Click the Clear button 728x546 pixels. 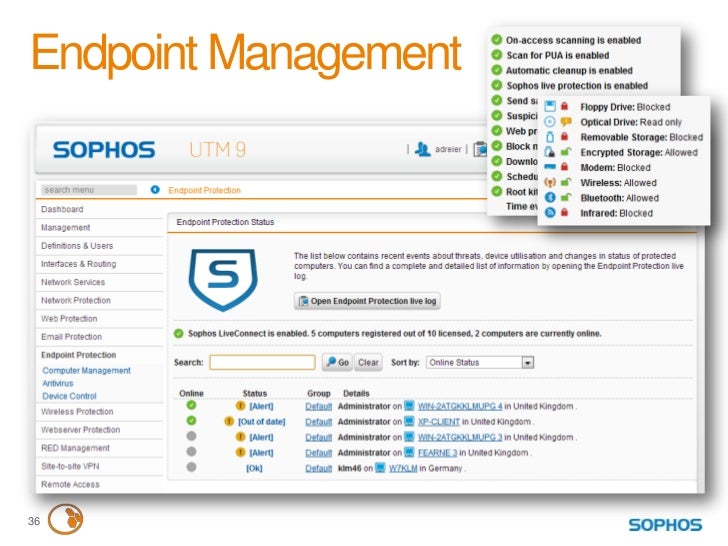(368, 362)
